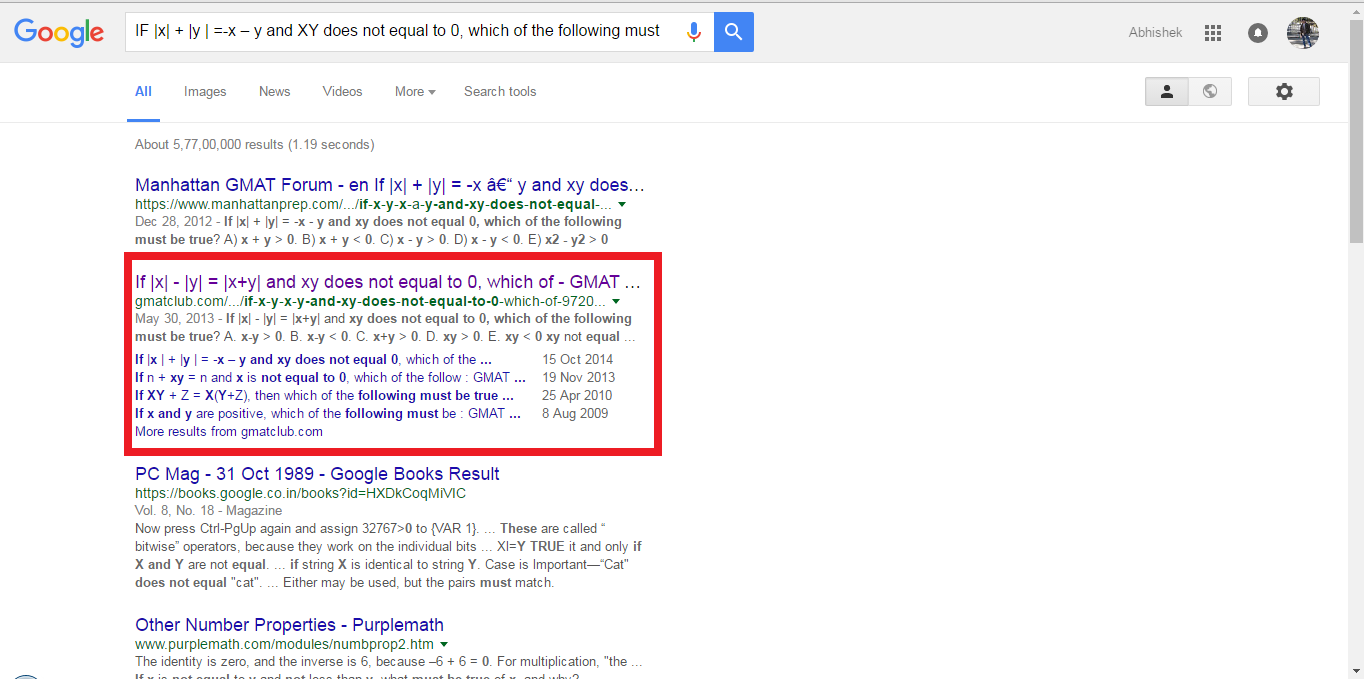The height and width of the screenshot is (679, 1364).
Task: Hide private results using the globe icon
Action: click(x=1210, y=91)
